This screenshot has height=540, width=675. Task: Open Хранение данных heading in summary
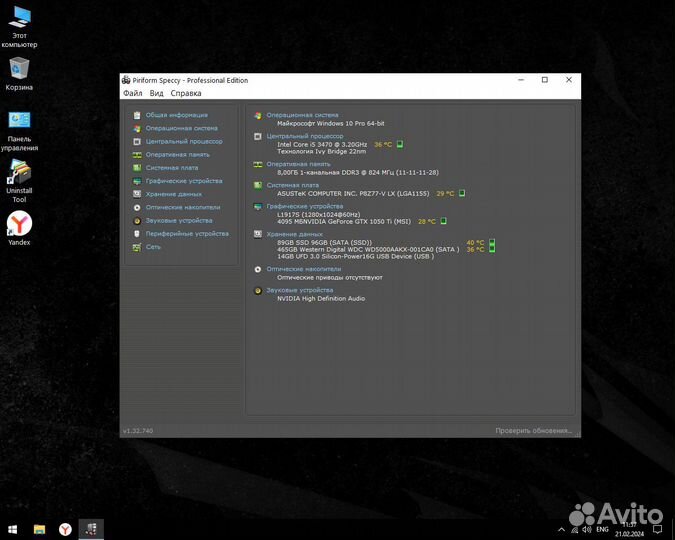tap(294, 234)
